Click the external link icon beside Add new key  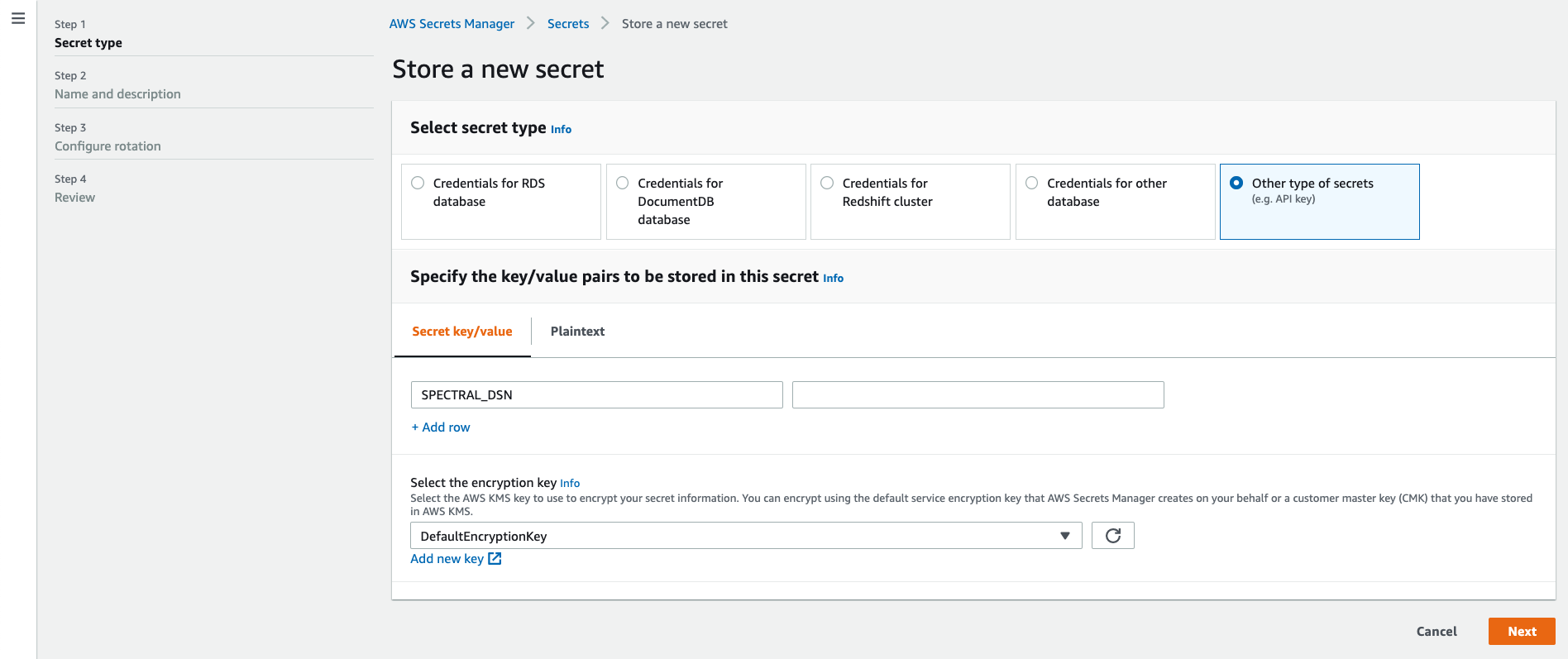pyautogui.click(x=495, y=559)
